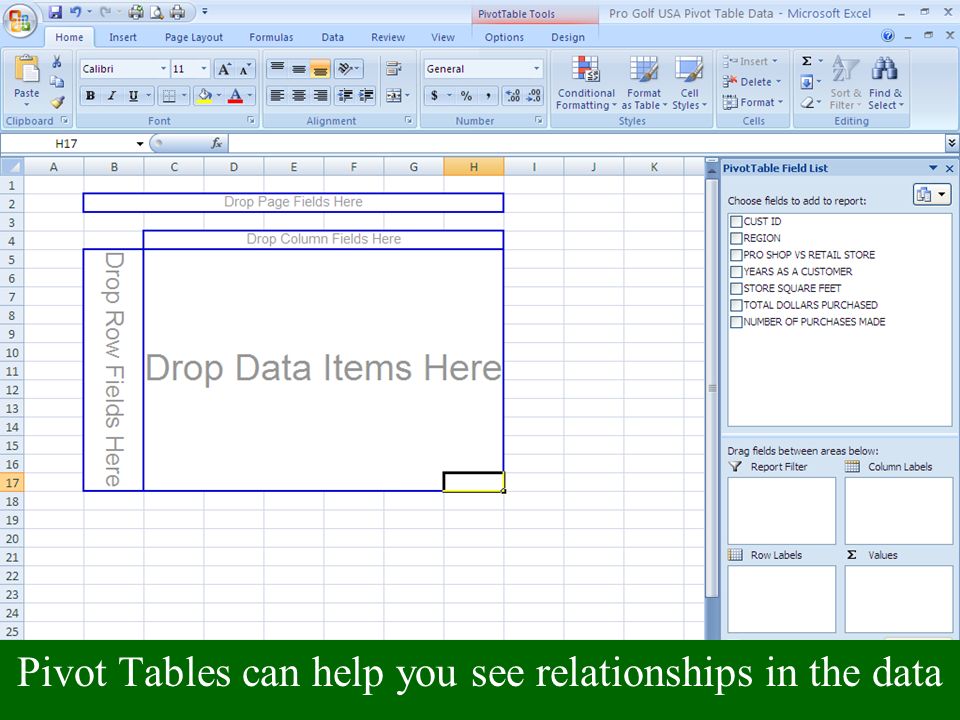Screen dimensions: 960x720
Task: Open the font size dropdown
Action: [204, 69]
